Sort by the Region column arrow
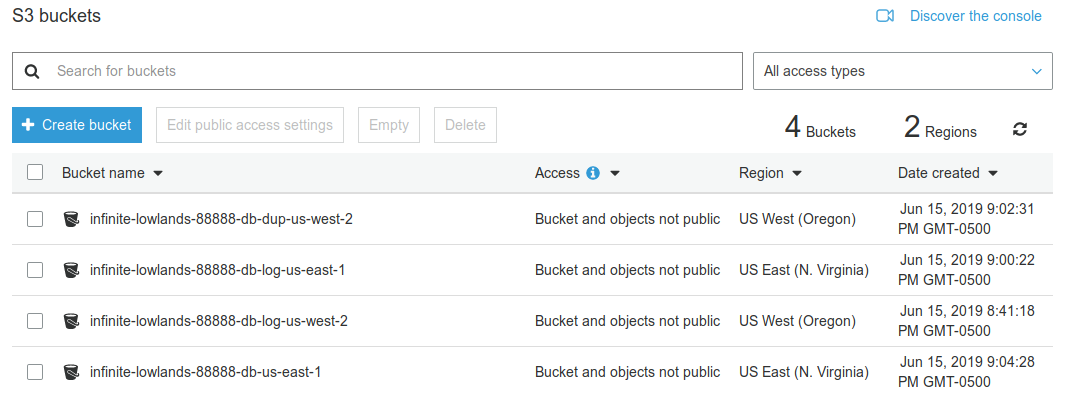This screenshot has height=409, width=1069. 796,174
